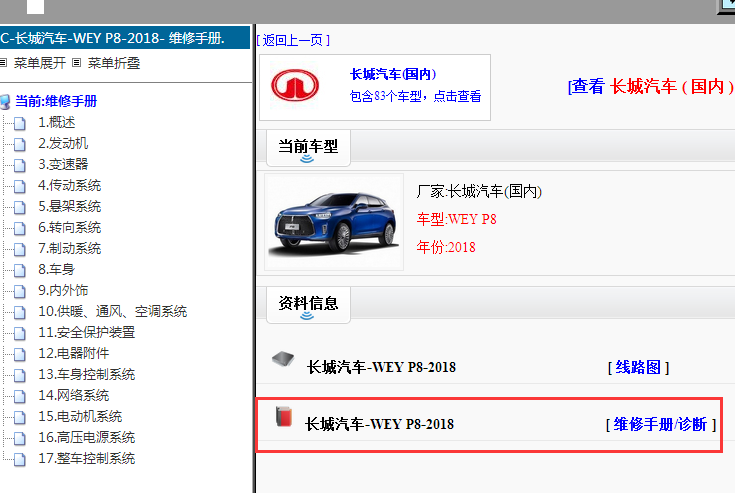Expand all menus via 菜单展开

click(39, 63)
